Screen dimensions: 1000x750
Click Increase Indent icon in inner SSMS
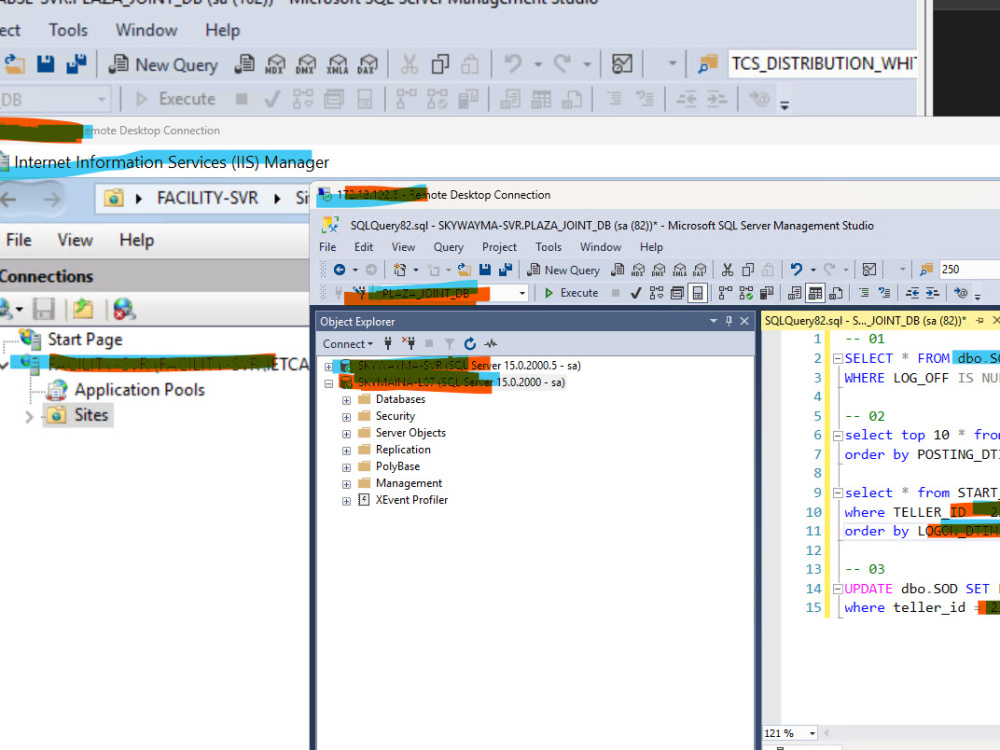(932, 293)
